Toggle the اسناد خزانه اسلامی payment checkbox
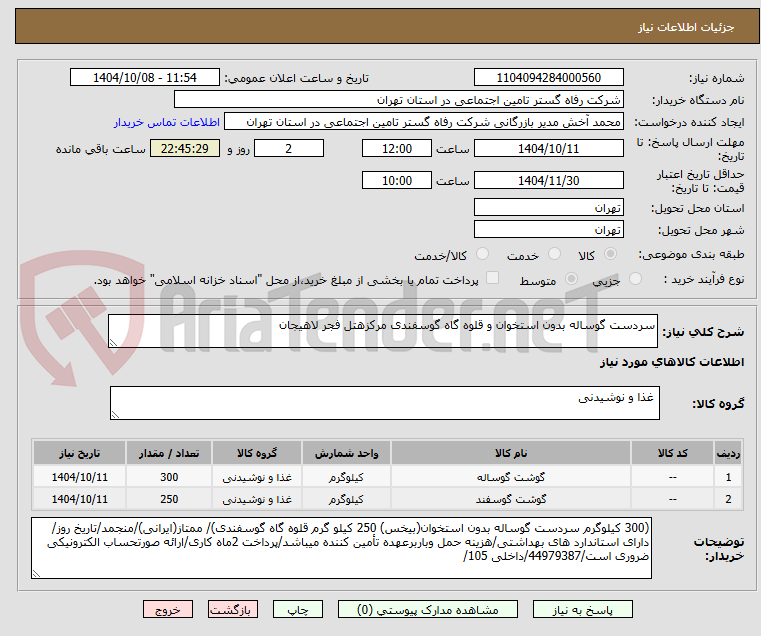Image resolution: width=761 pixels, height=636 pixels. [x=492, y=278]
